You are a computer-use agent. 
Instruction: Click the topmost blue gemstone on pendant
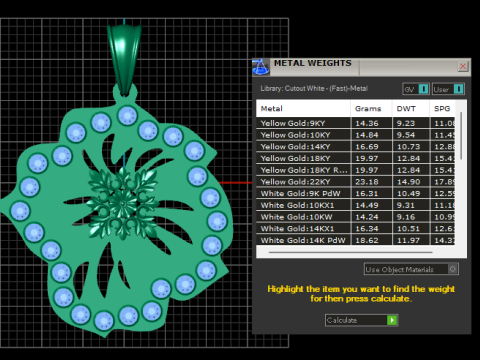(127, 116)
